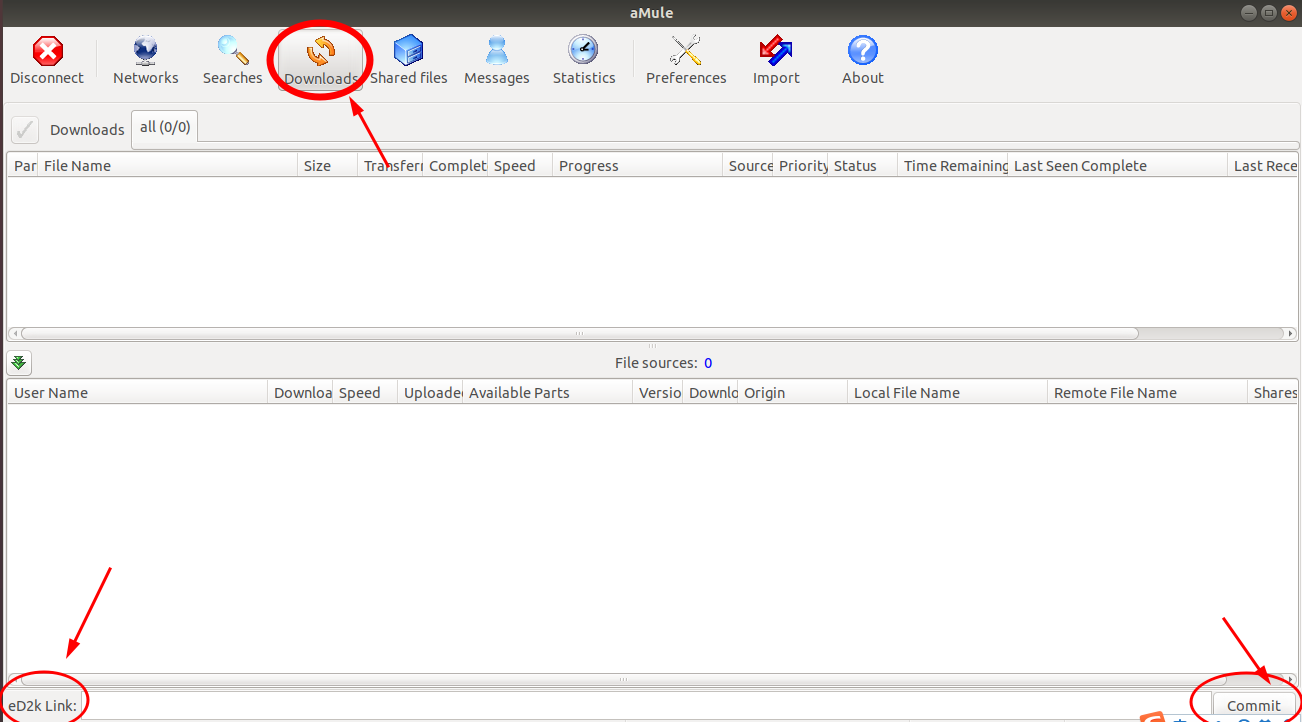The image size is (1302, 722).
Task: Sort downloads by Completed column
Action: 455,166
